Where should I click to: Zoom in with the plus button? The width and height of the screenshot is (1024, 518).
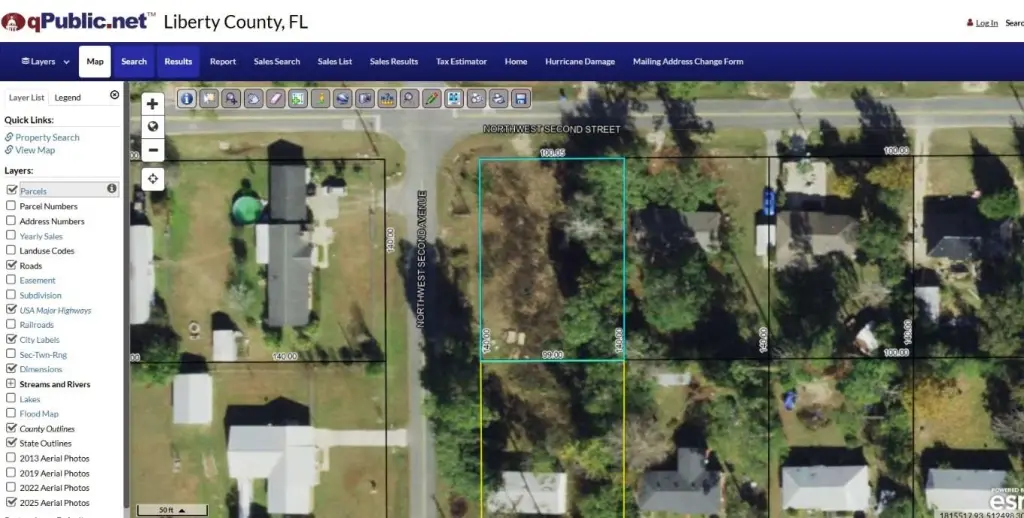click(153, 104)
